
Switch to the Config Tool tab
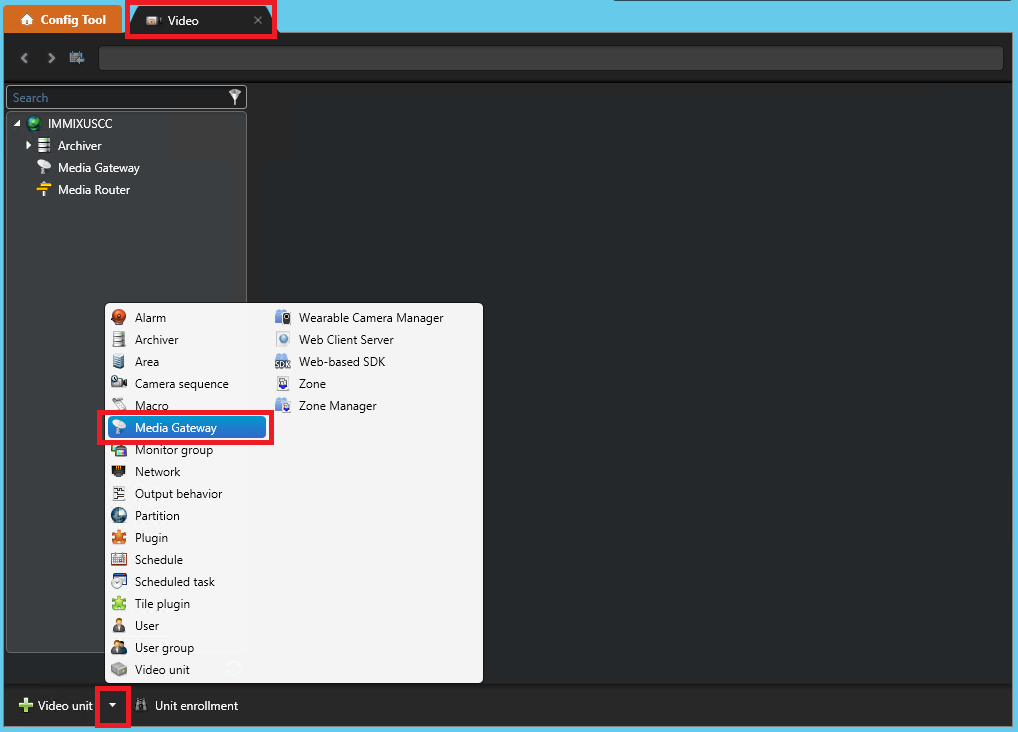click(x=62, y=18)
